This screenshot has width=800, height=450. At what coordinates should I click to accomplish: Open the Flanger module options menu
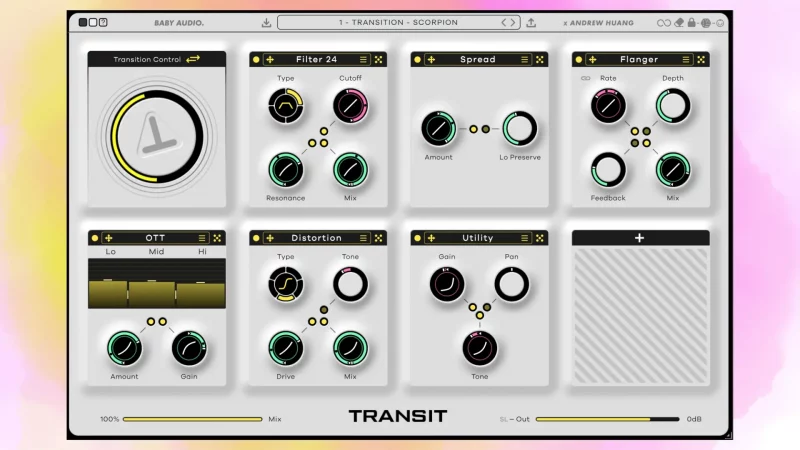click(x=686, y=59)
